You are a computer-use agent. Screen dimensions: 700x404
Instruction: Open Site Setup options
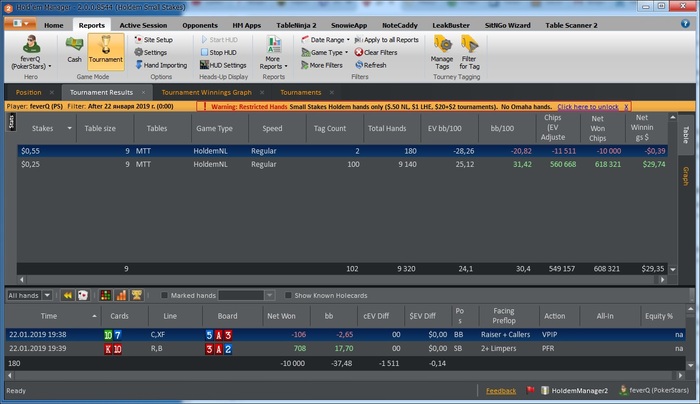[154, 40]
